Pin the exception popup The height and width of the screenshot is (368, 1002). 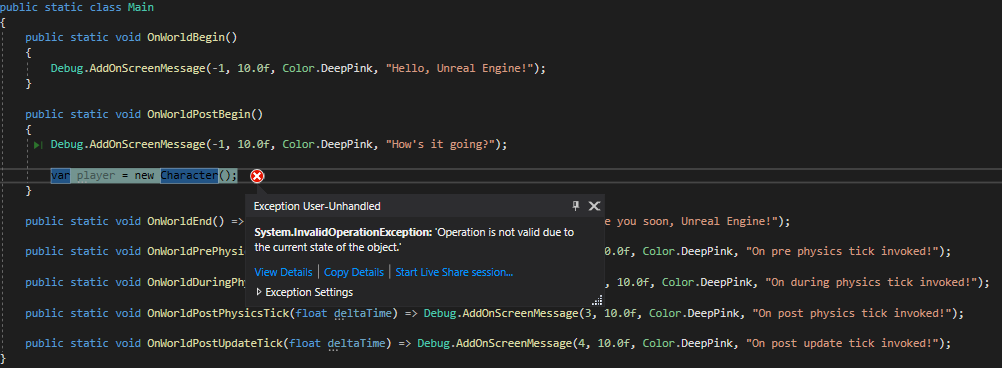575,206
